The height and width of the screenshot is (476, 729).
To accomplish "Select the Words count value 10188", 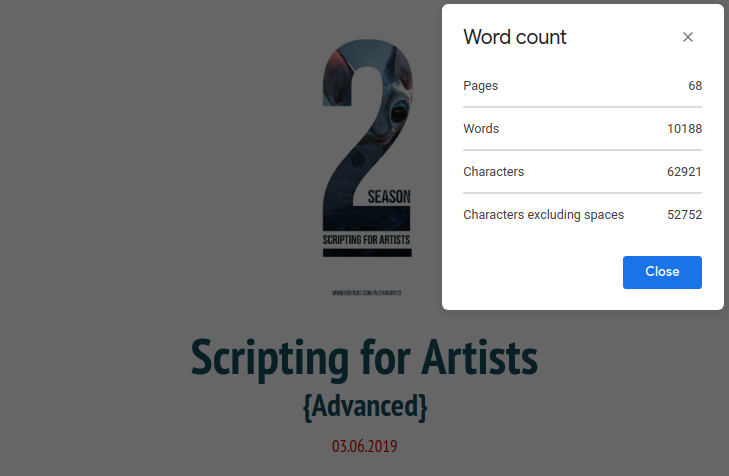I will (x=684, y=129).
